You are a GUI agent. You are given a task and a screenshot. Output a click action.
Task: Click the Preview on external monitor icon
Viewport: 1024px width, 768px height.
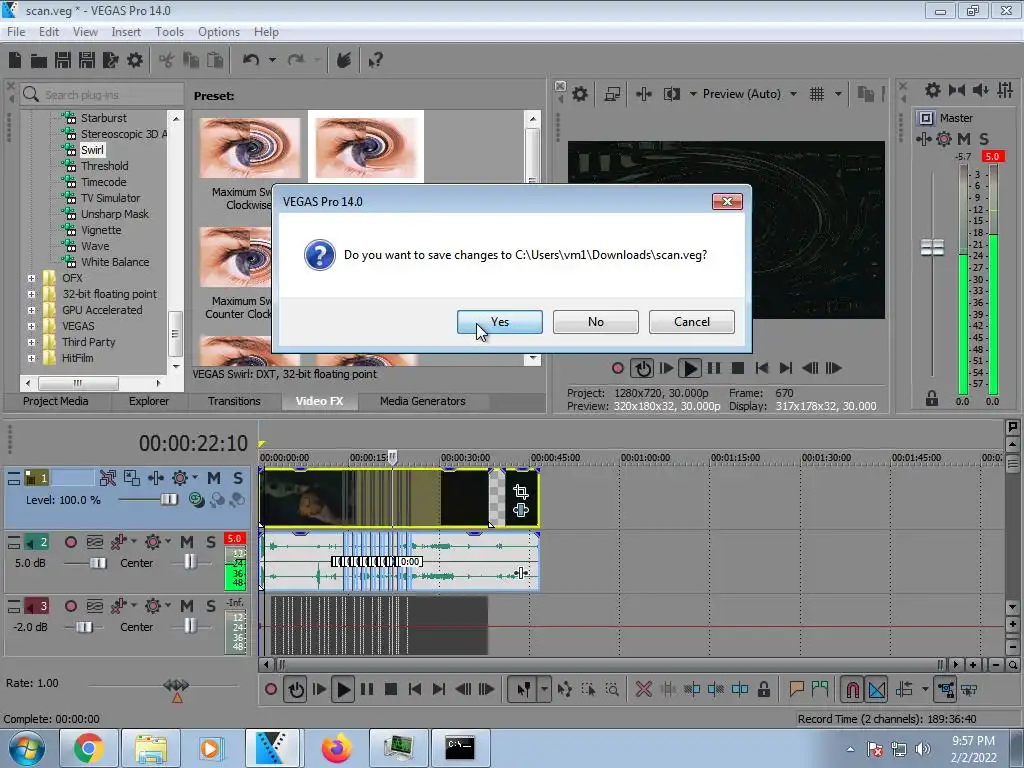(612, 94)
